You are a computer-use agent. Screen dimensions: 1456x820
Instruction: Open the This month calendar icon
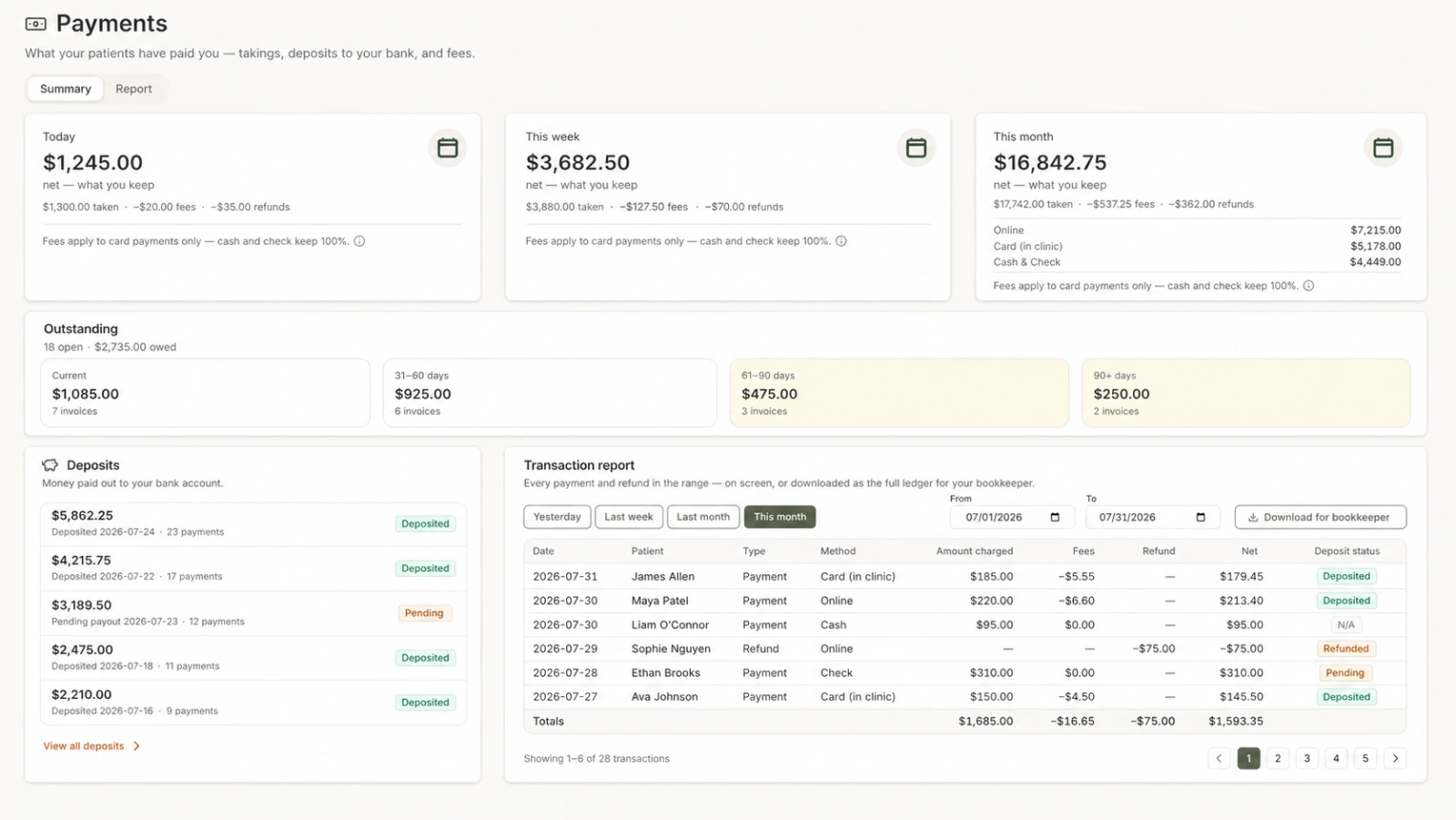pyautogui.click(x=1383, y=147)
